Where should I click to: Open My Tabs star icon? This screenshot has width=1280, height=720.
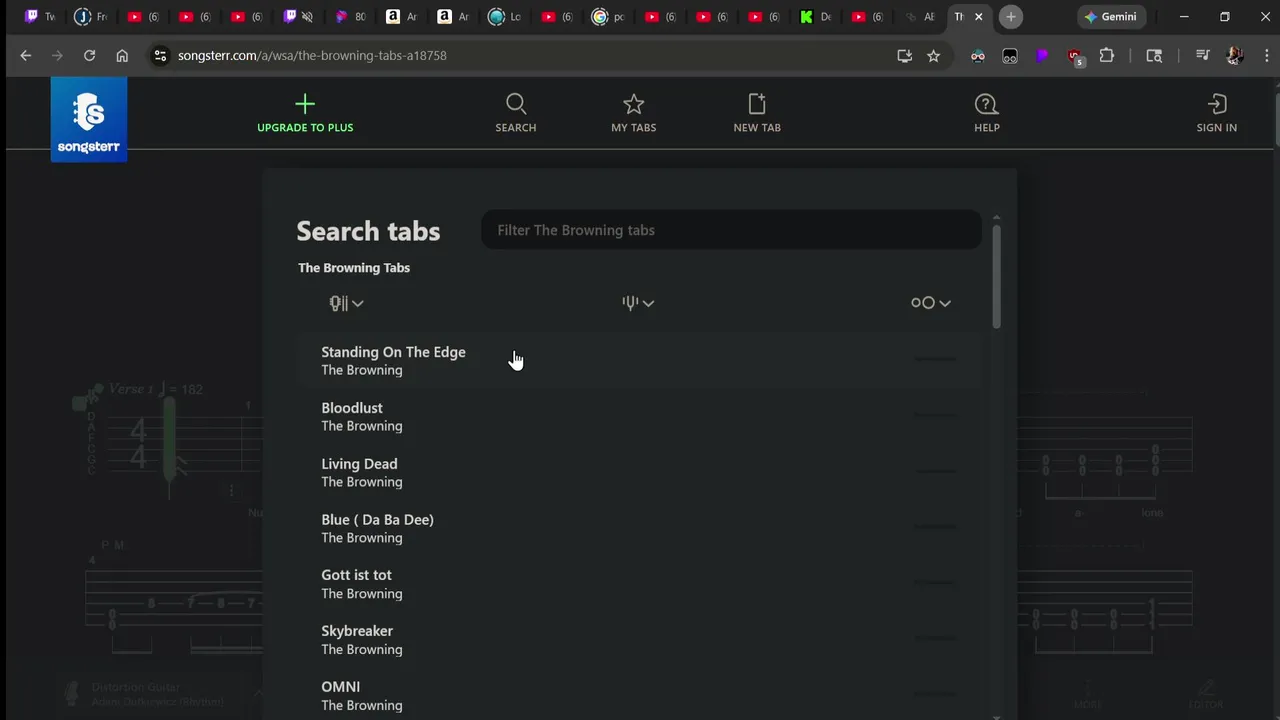point(633,104)
